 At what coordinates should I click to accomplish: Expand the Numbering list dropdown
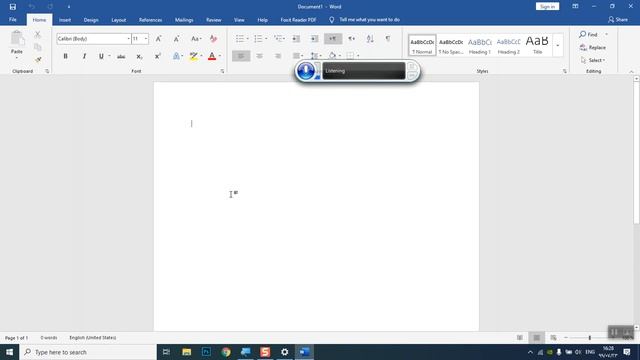(266, 39)
